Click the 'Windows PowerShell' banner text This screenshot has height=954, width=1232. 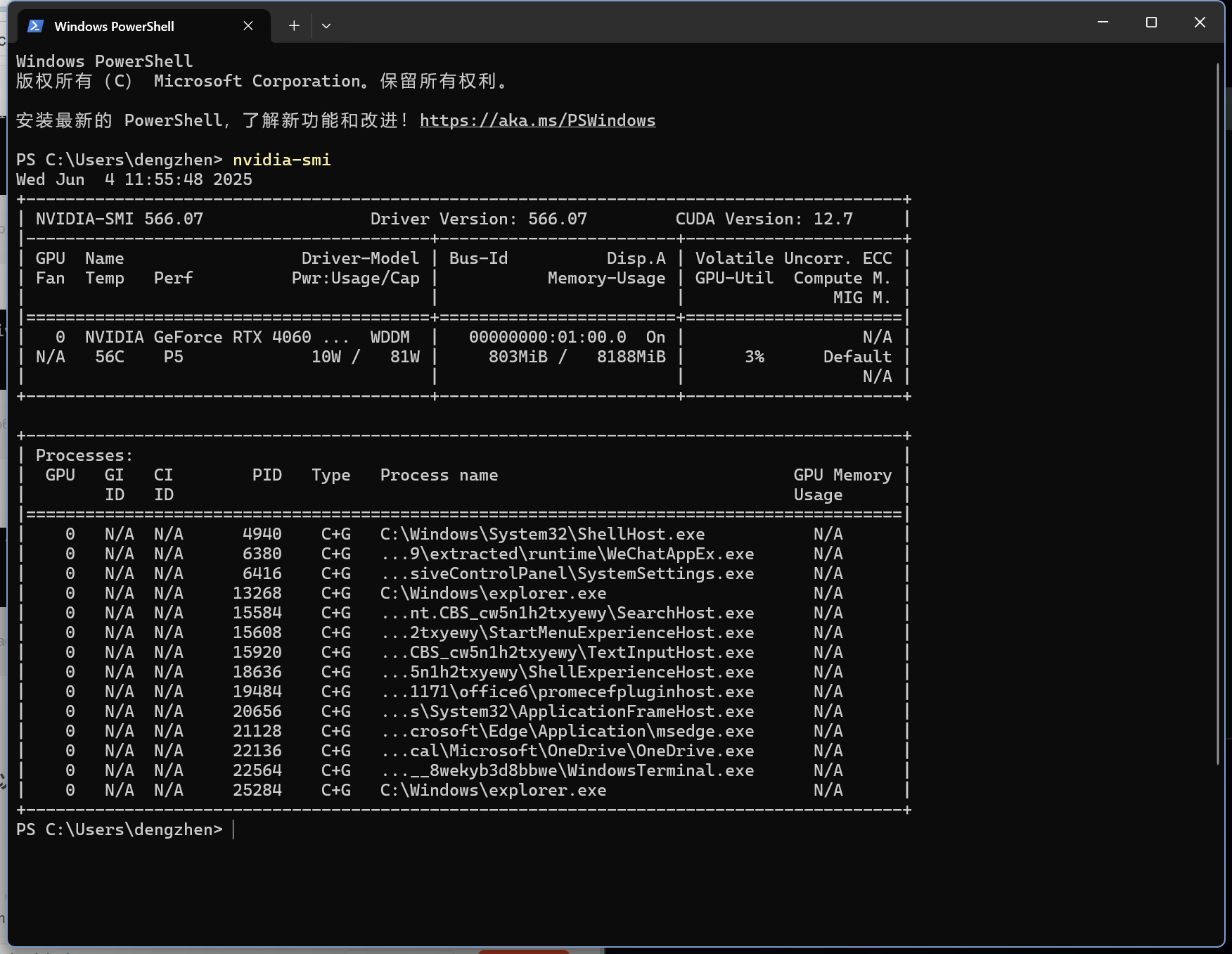(x=105, y=61)
